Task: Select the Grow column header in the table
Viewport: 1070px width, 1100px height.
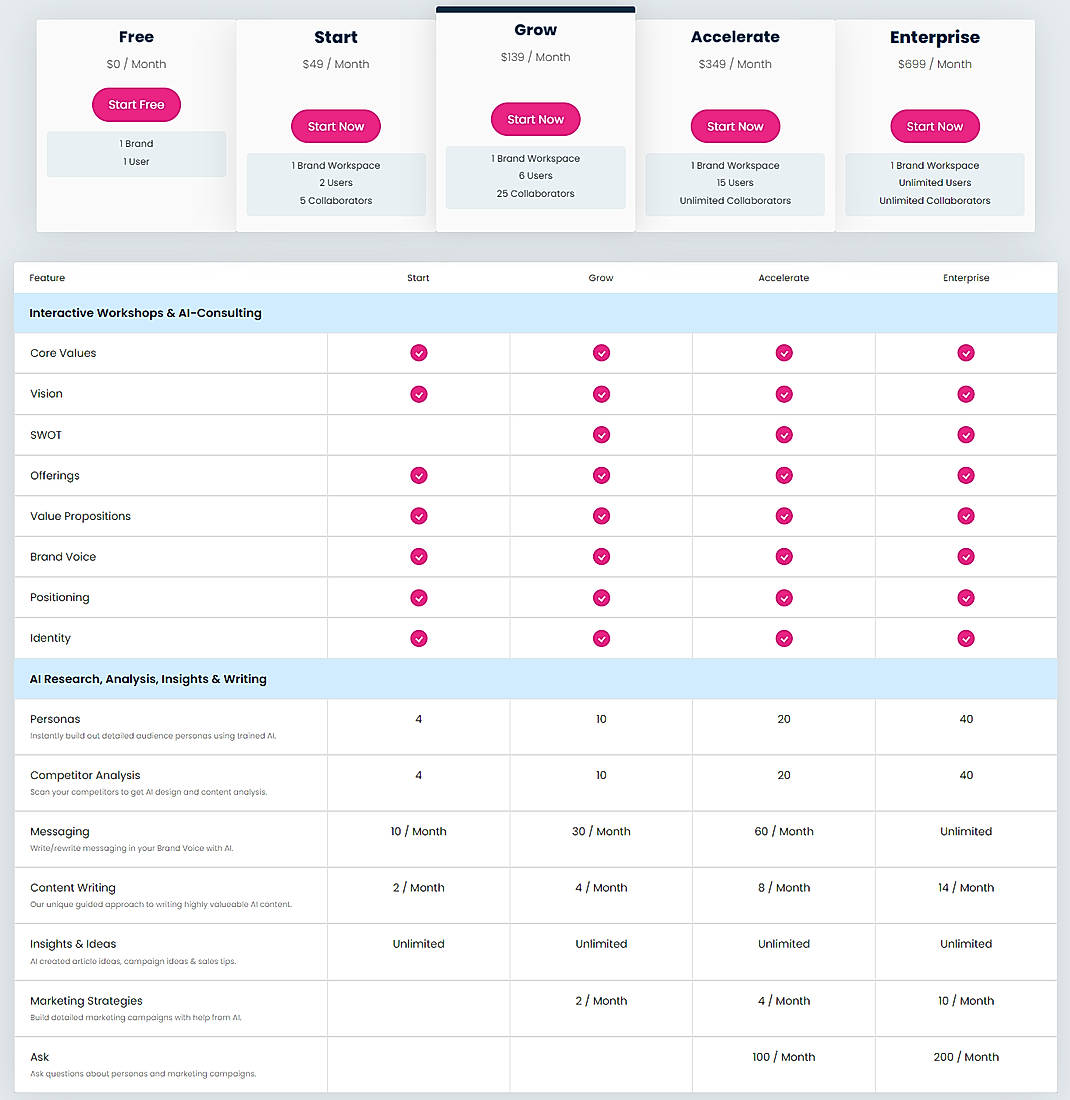Action: [601, 278]
